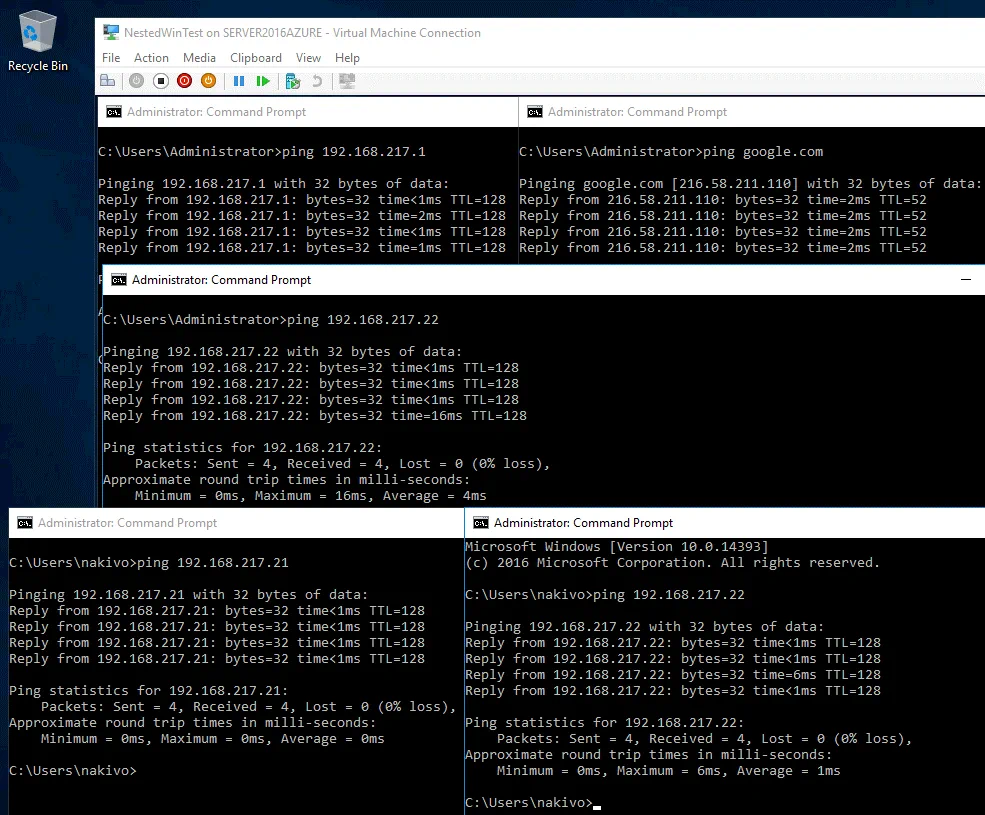Image resolution: width=985 pixels, height=815 pixels.
Task: Click cmd icon of the 192.168.217.21 ping window
Action: [24, 523]
